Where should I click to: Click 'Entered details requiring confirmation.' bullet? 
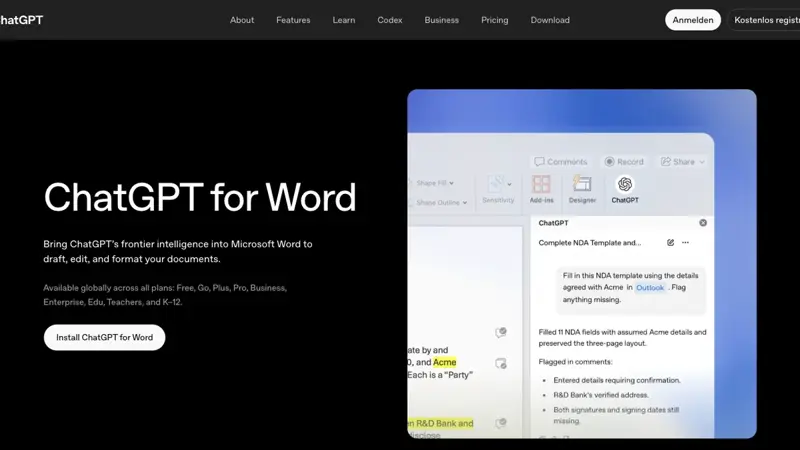617,380
